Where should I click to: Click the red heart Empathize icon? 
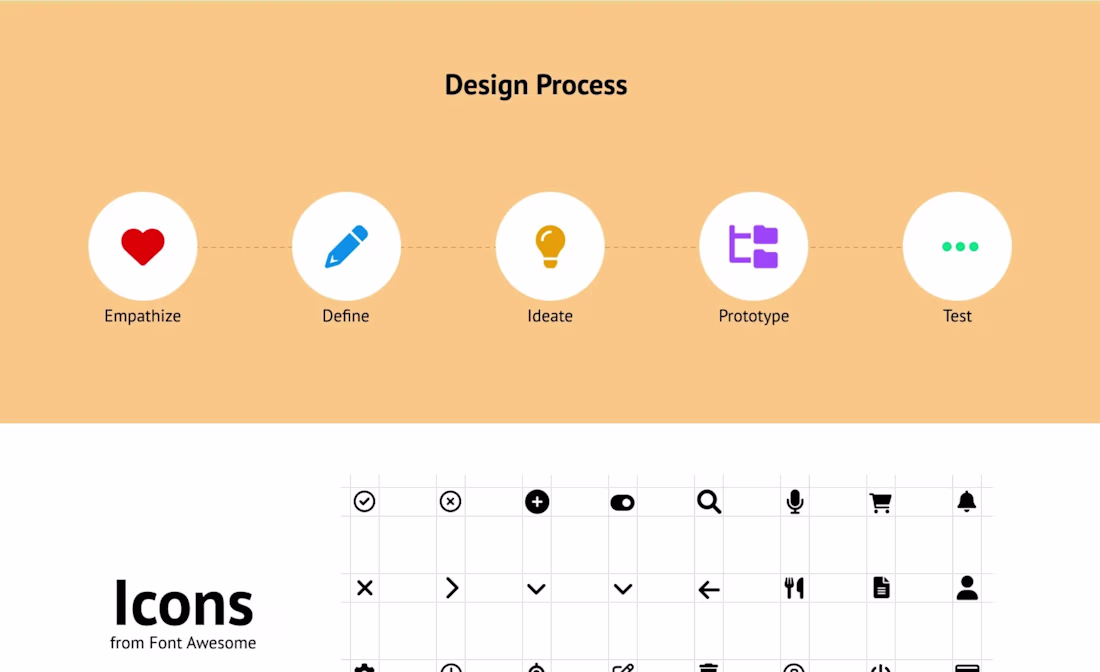[142, 246]
